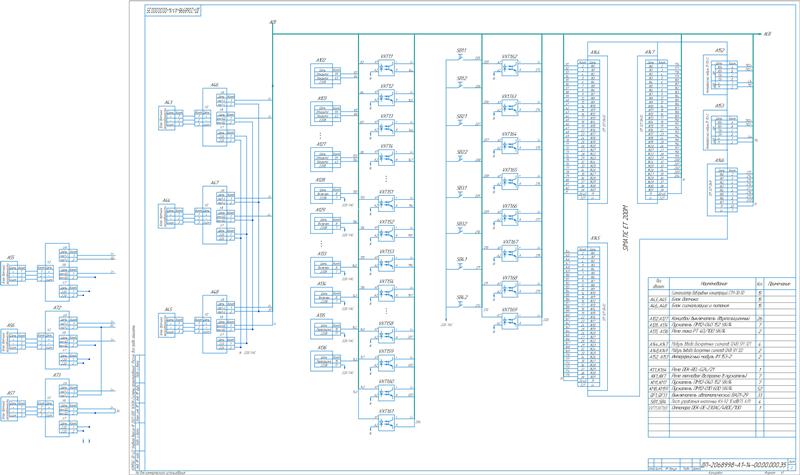The image size is (800, 475).
Task: Click the A73 module block label
Action: click(x=57, y=375)
